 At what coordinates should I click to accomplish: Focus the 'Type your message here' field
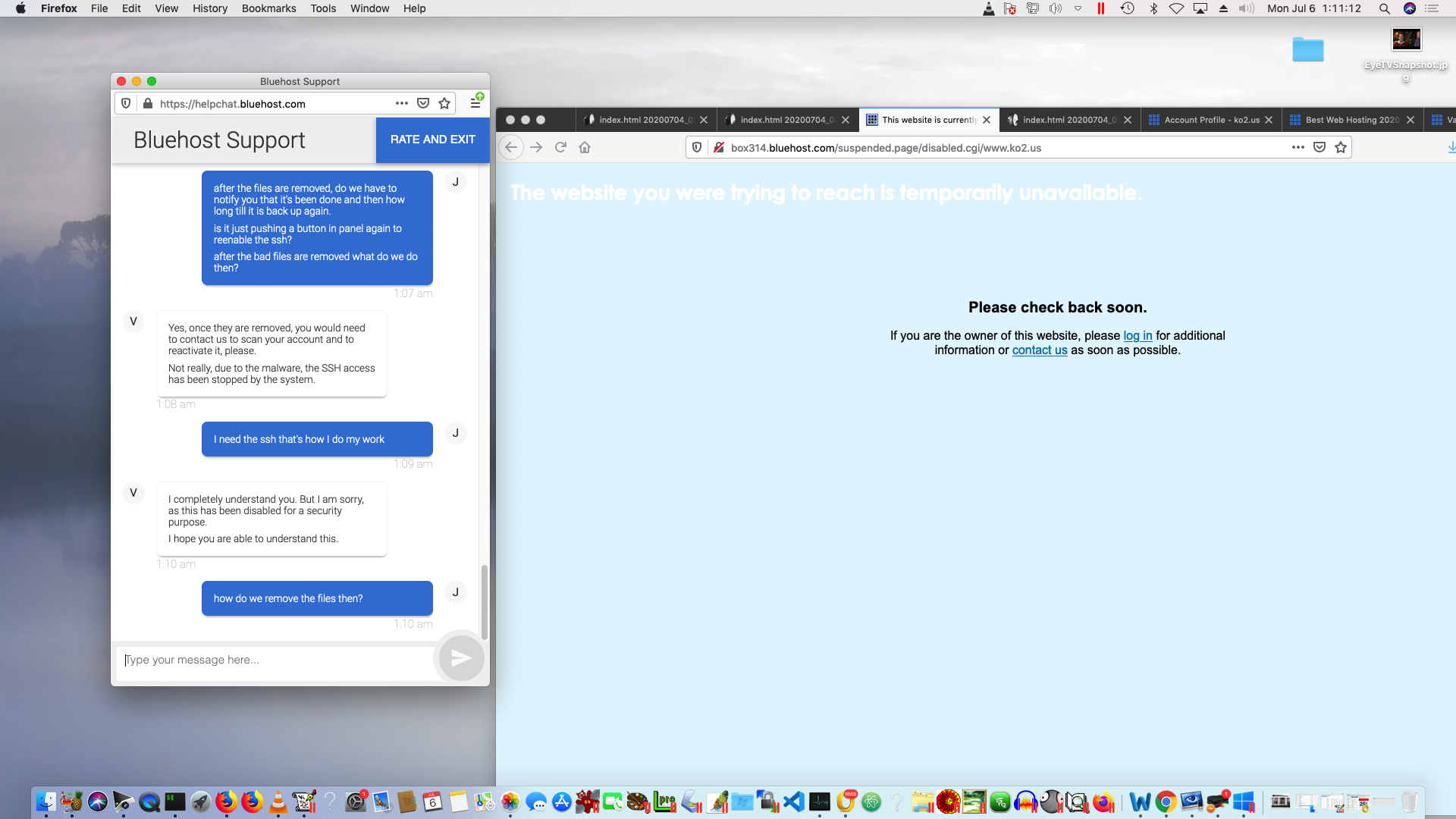tap(277, 660)
